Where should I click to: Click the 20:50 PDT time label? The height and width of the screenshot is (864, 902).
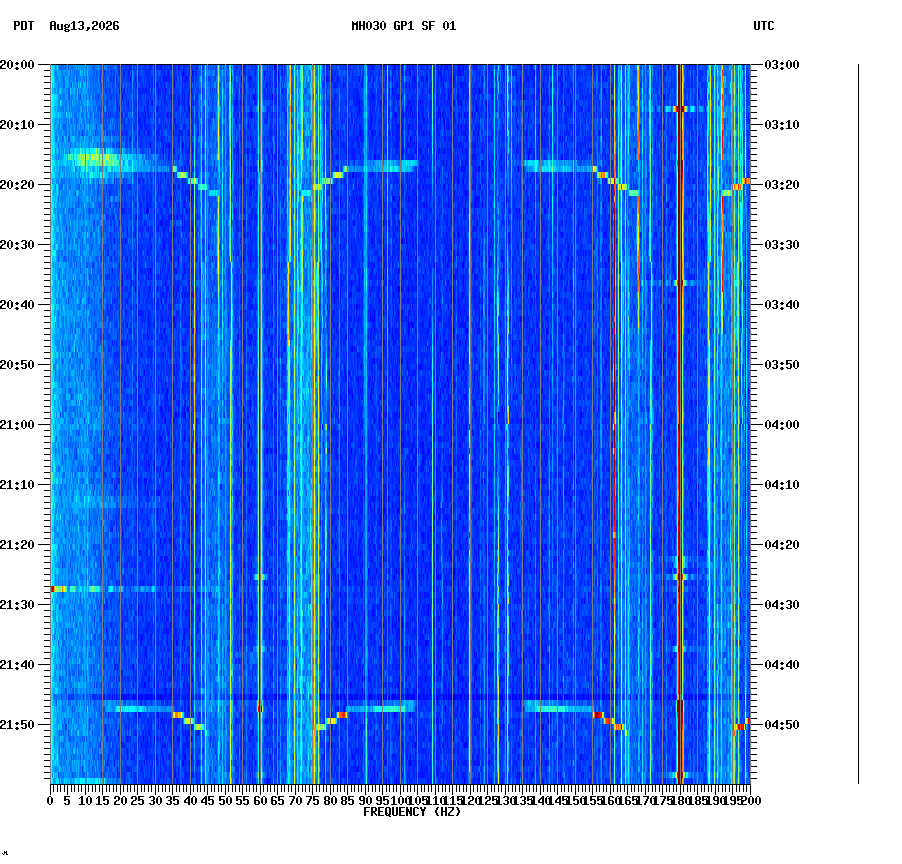click(17, 365)
